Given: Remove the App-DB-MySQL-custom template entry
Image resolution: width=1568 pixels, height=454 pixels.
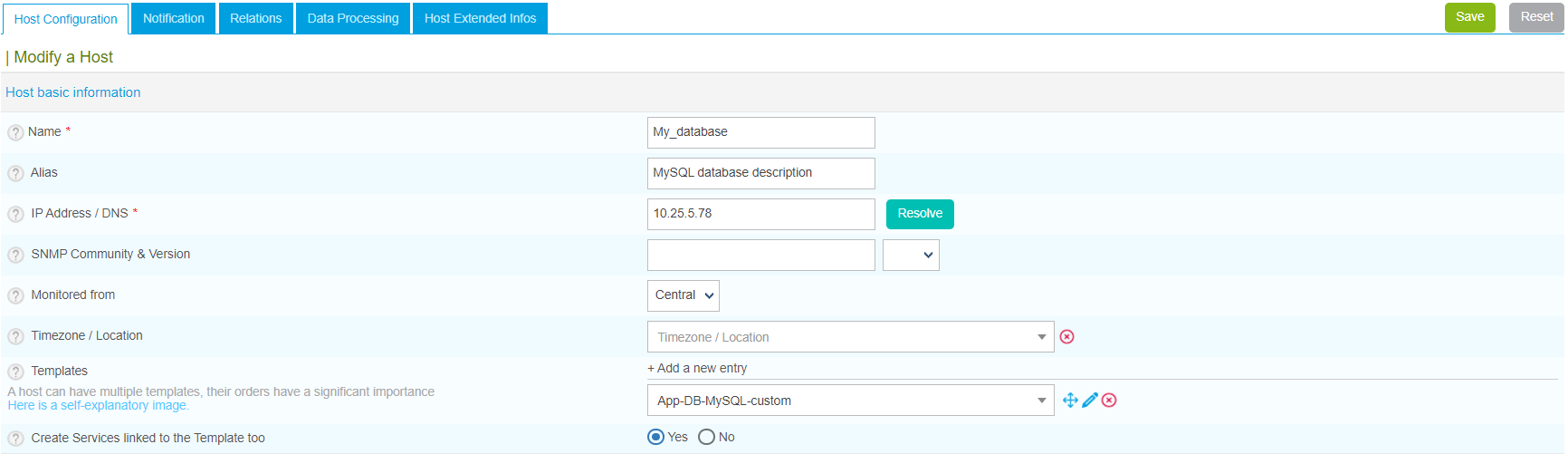Looking at the screenshot, I should coord(1109,401).
